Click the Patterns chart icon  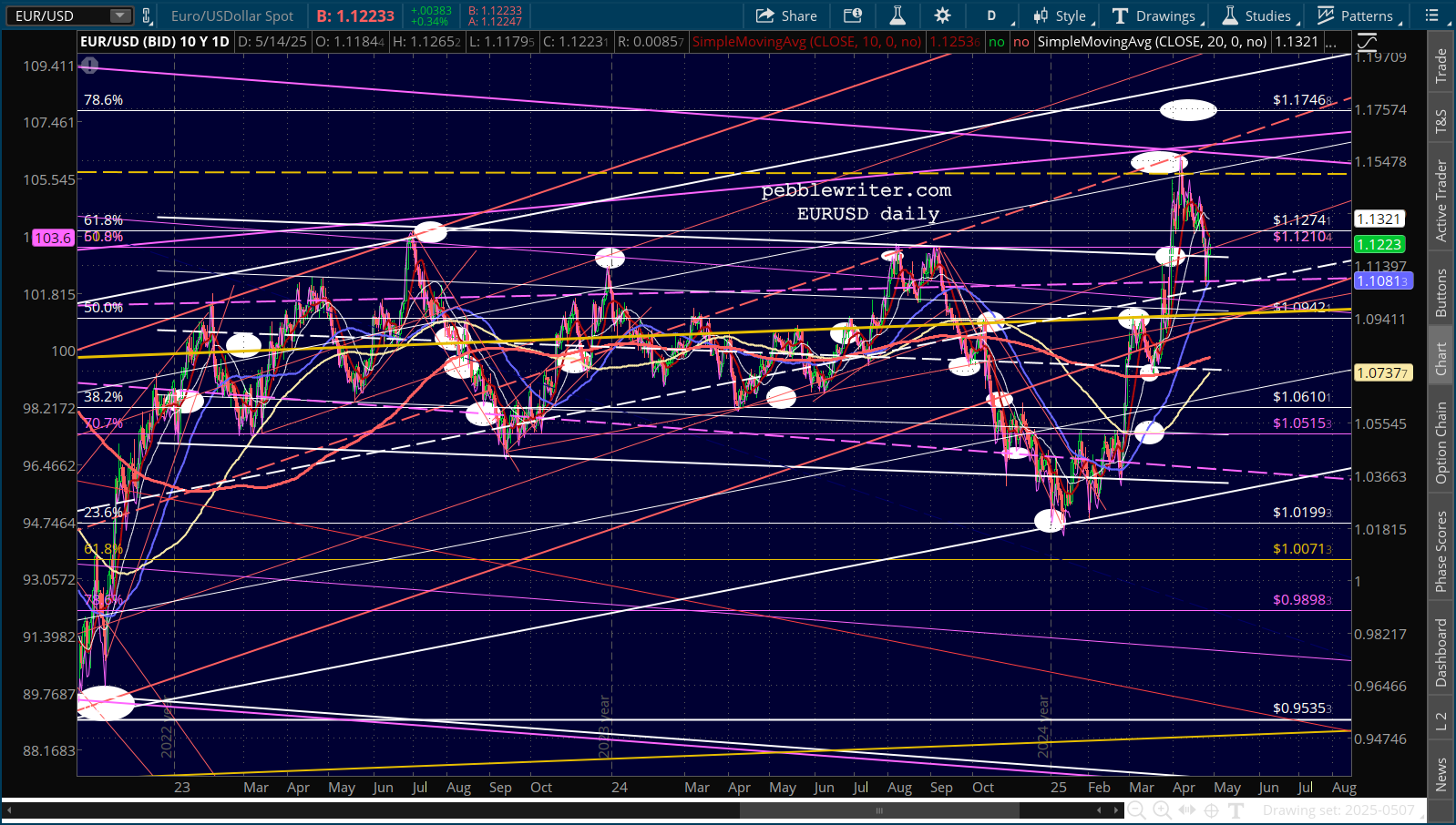(x=1326, y=15)
